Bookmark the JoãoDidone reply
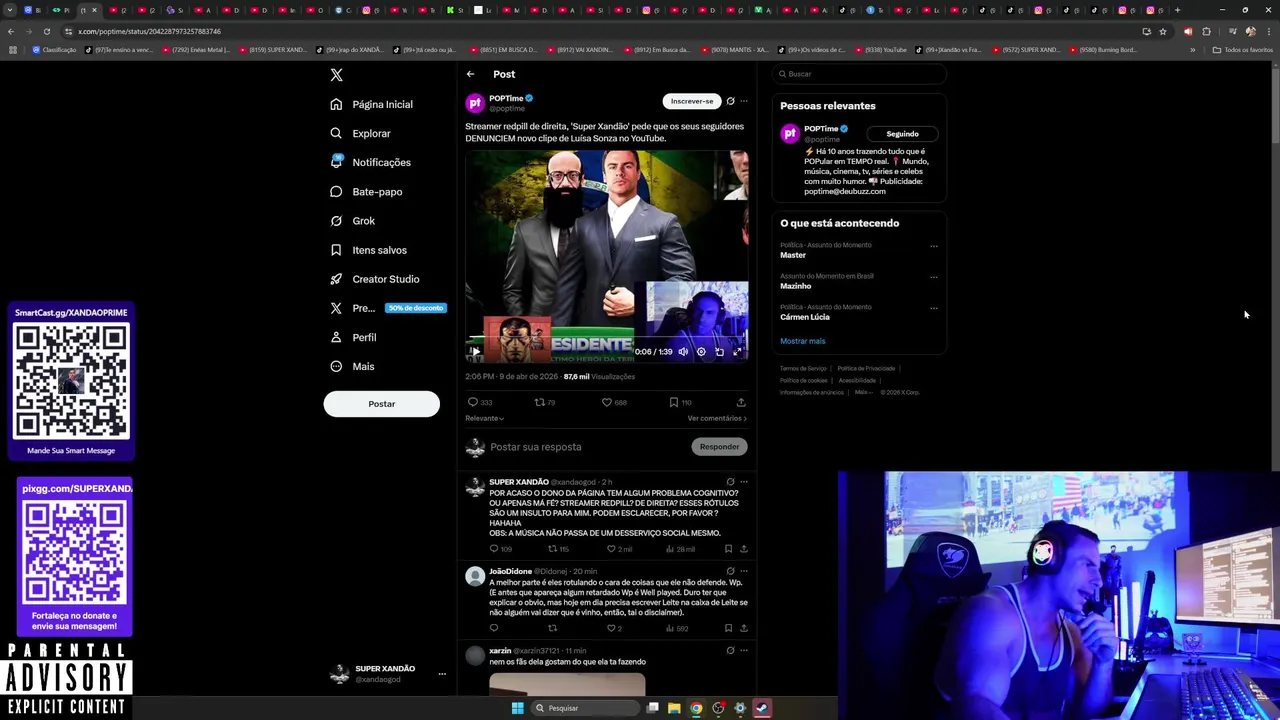Viewport: 1280px width, 720px height. [728, 628]
